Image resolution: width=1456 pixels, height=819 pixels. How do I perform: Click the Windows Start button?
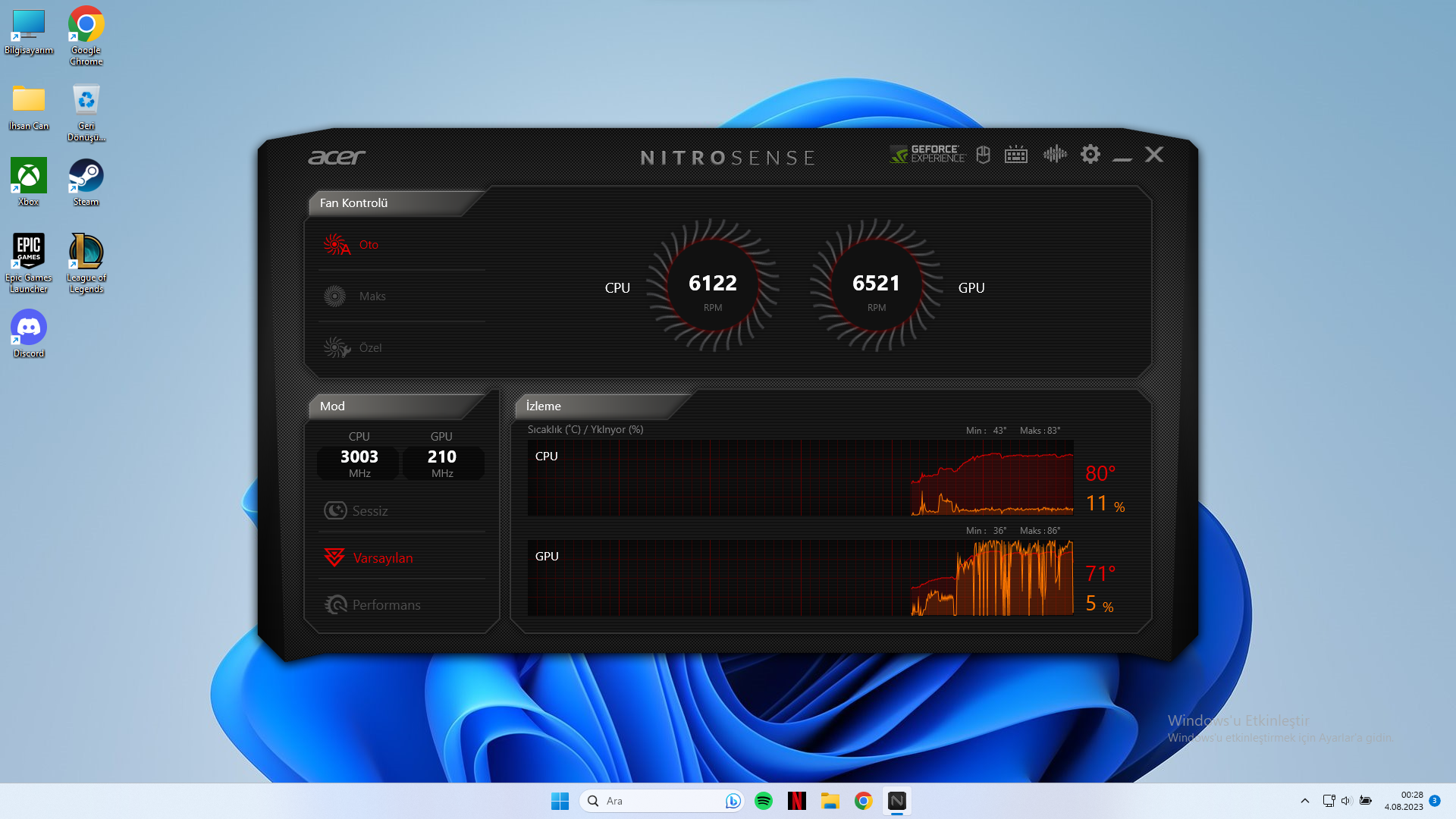coord(560,801)
